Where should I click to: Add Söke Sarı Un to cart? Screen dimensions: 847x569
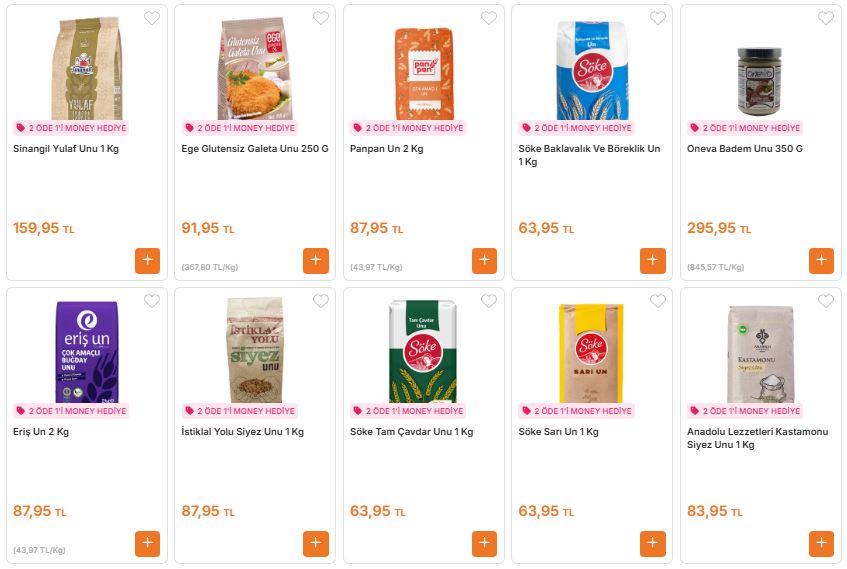click(652, 544)
